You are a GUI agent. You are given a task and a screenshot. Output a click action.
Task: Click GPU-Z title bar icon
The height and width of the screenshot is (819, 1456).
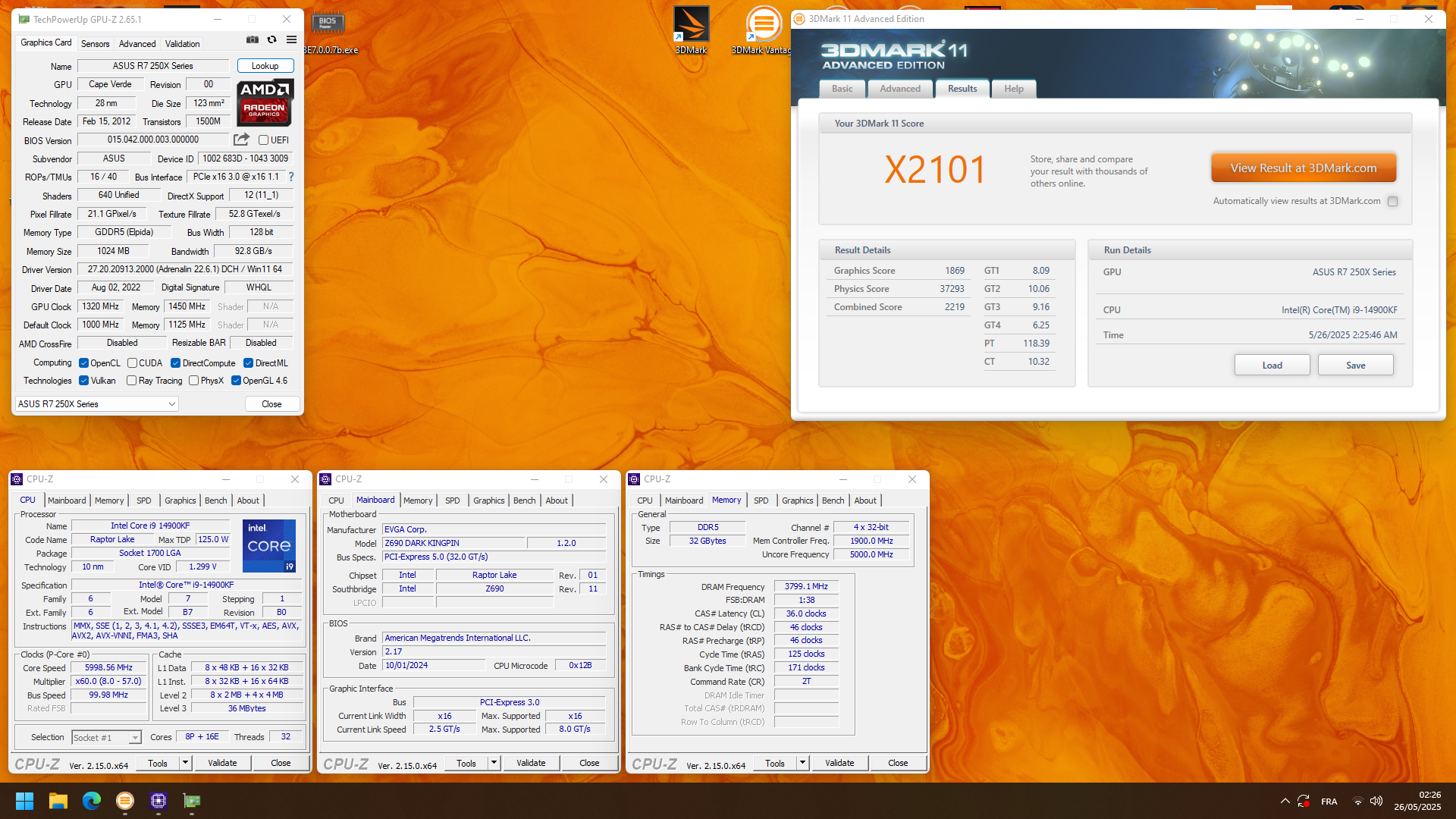tap(24, 19)
